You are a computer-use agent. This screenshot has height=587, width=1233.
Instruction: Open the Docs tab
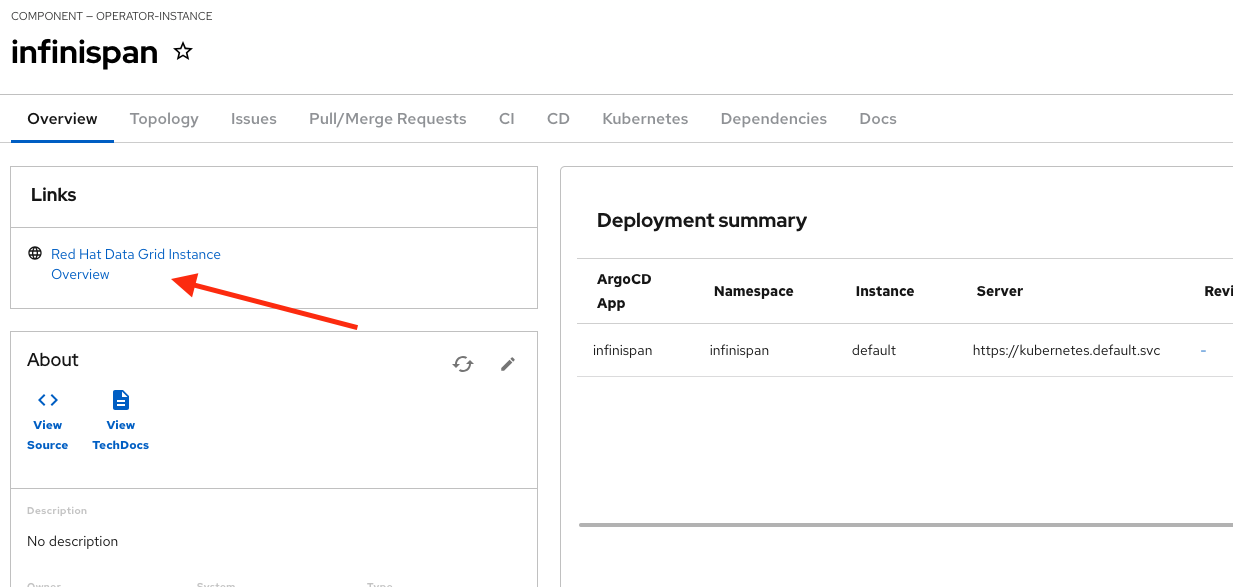coord(878,119)
